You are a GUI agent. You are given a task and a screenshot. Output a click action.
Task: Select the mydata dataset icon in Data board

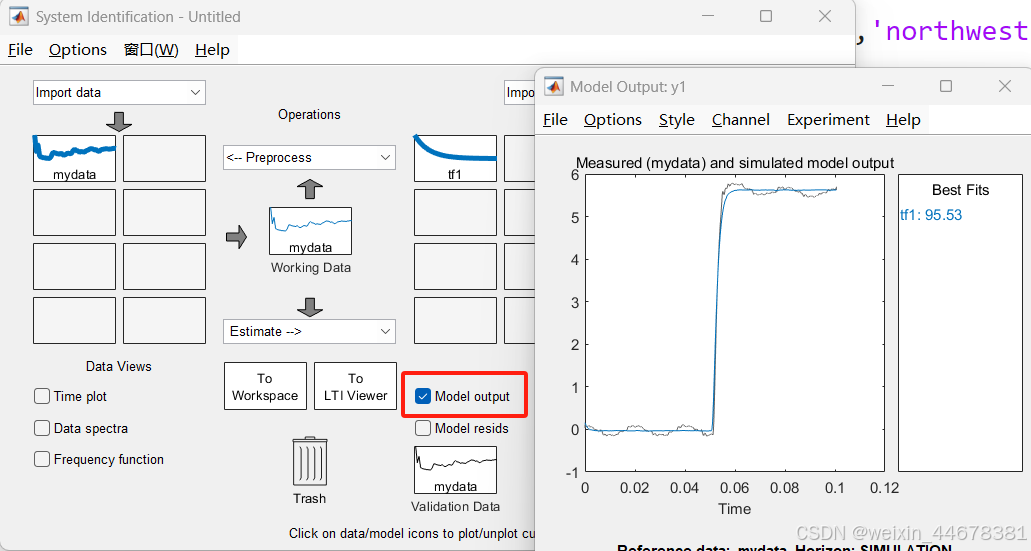click(x=74, y=158)
